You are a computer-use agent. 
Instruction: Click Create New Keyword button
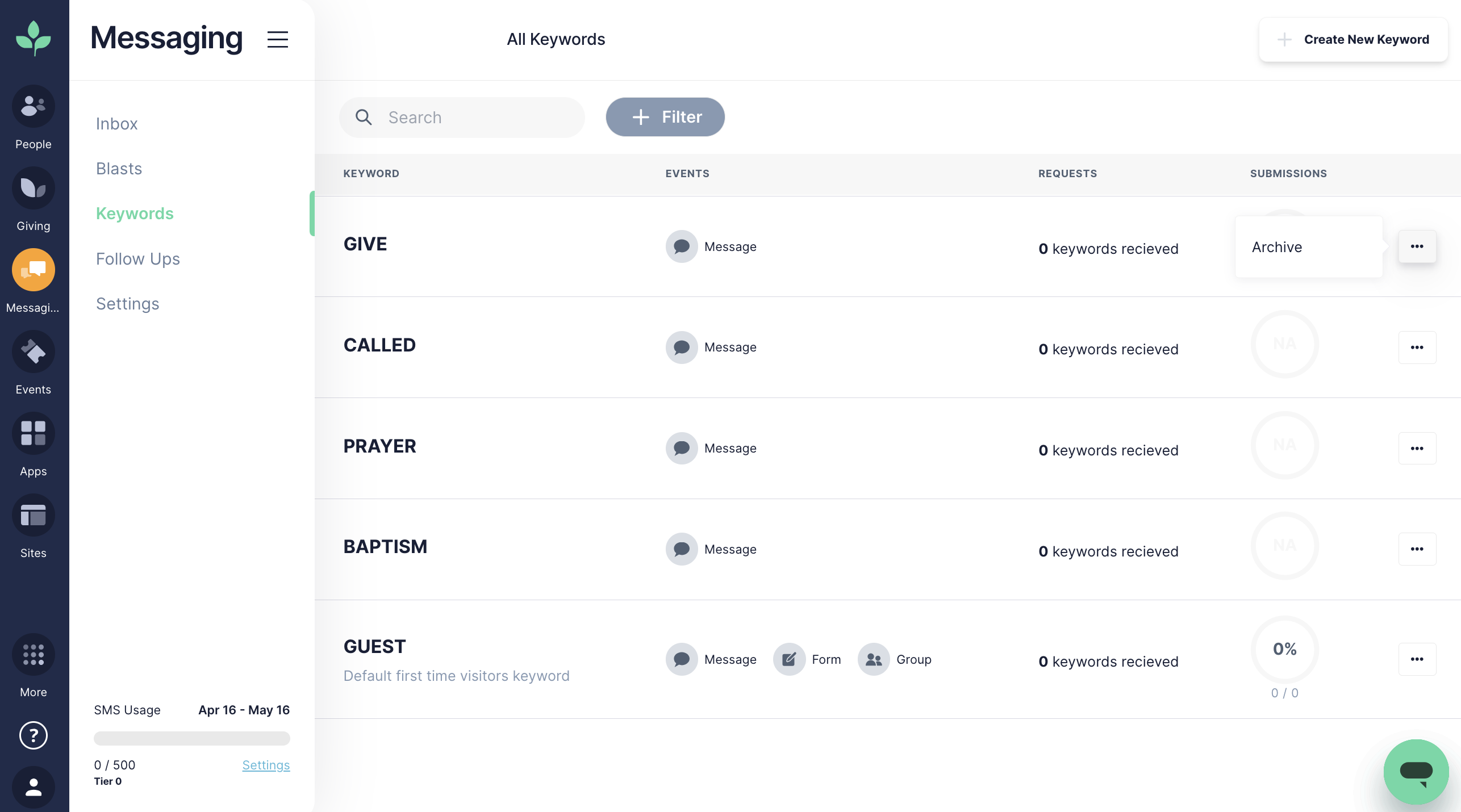pos(1353,39)
